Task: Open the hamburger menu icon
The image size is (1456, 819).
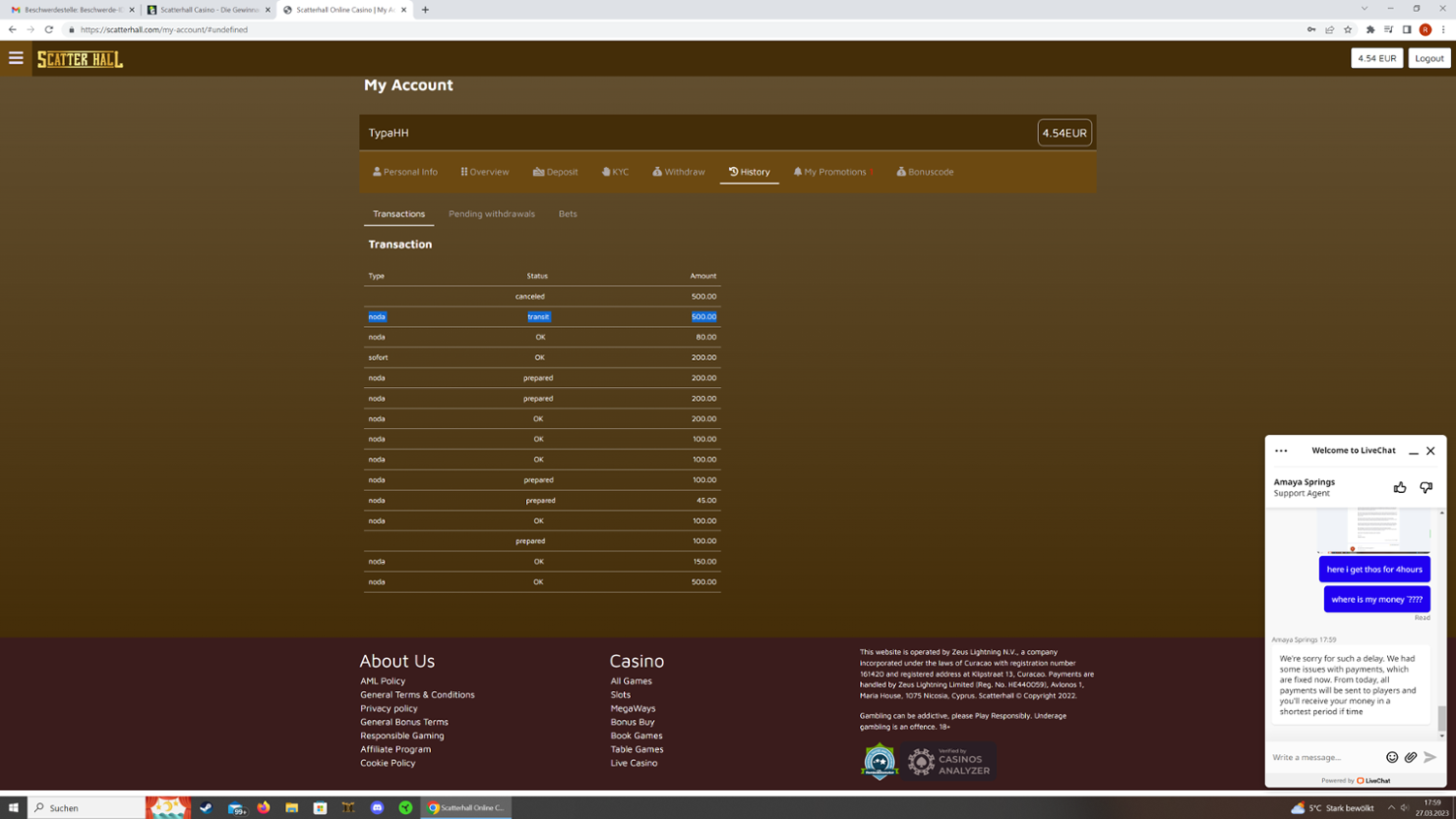Action: pos(16,58)
